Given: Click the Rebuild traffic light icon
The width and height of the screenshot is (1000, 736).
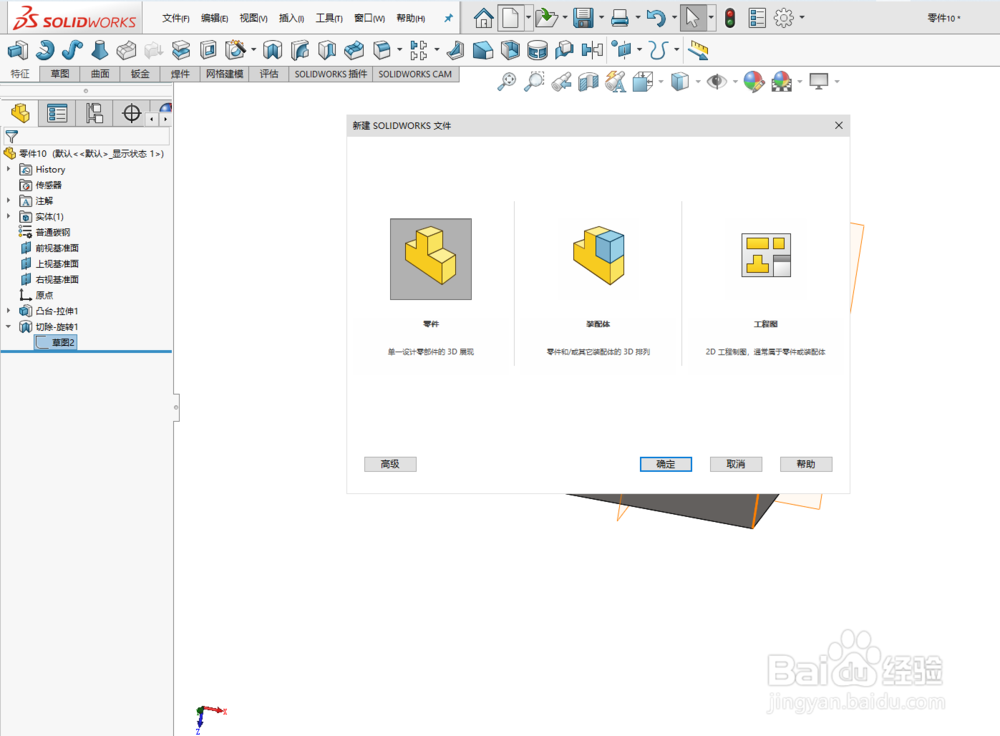Looking at the screenshot, I should pyautogui.click(x=730, y=18).
